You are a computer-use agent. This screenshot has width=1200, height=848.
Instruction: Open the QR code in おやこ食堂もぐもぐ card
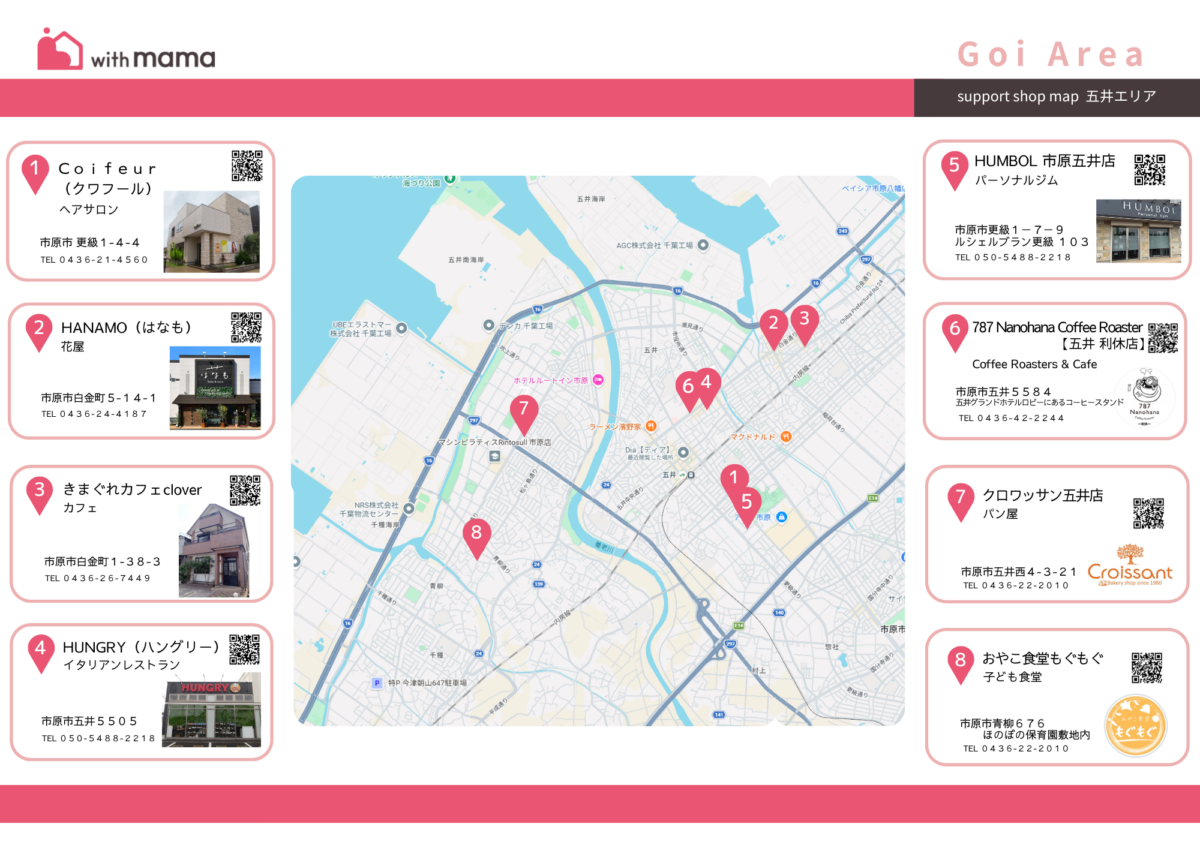[x=1146, y=667]
